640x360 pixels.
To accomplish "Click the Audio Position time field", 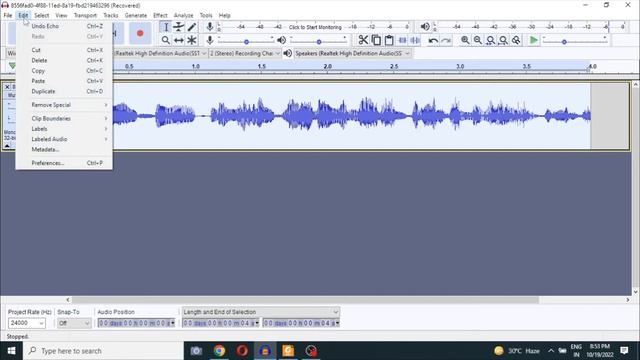I will click(136, 323).
